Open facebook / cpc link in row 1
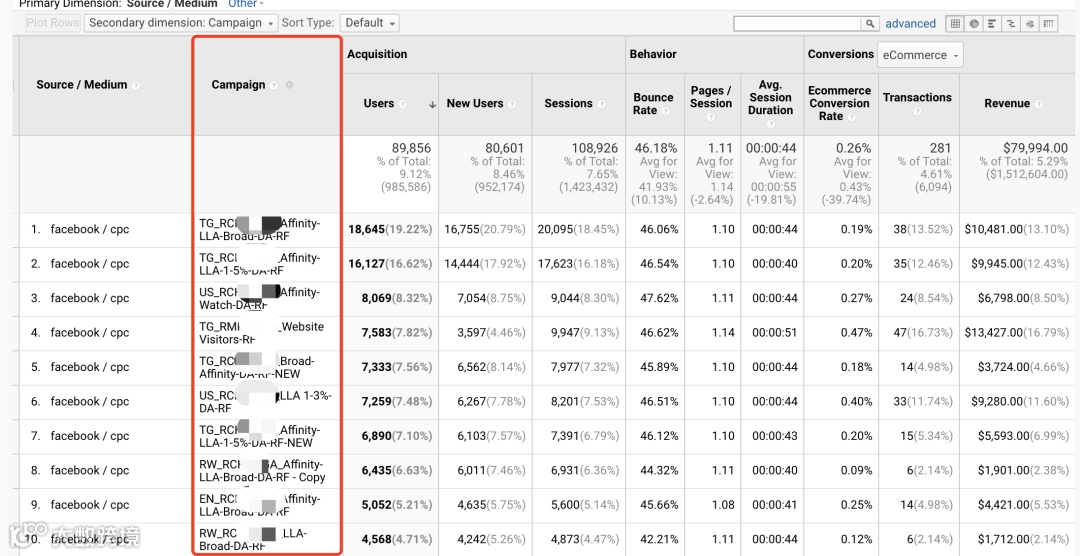The image size is (1080, 556). pyautogui.click(x=90, y=229)
